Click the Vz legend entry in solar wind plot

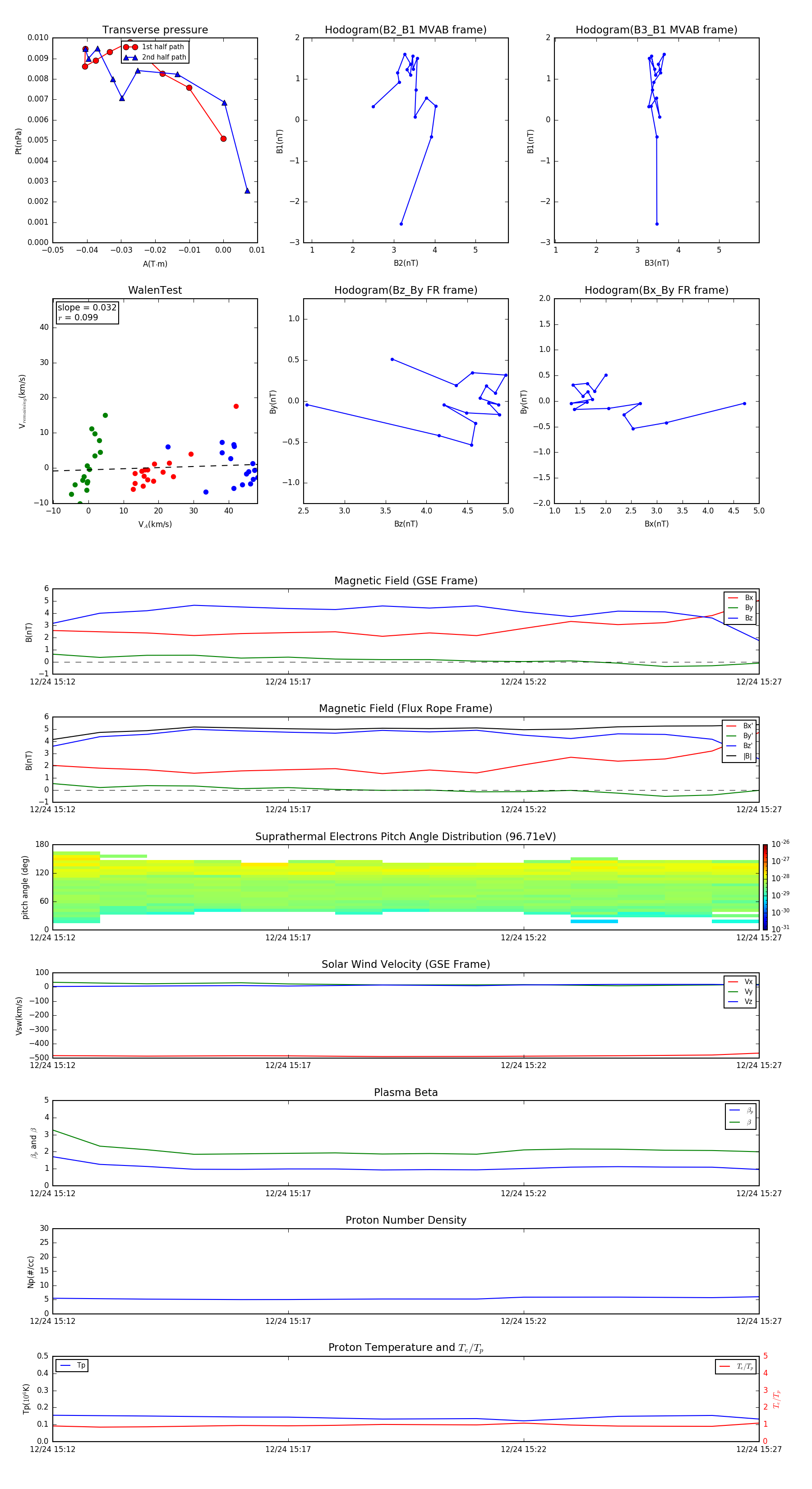tap(740, 1002)
